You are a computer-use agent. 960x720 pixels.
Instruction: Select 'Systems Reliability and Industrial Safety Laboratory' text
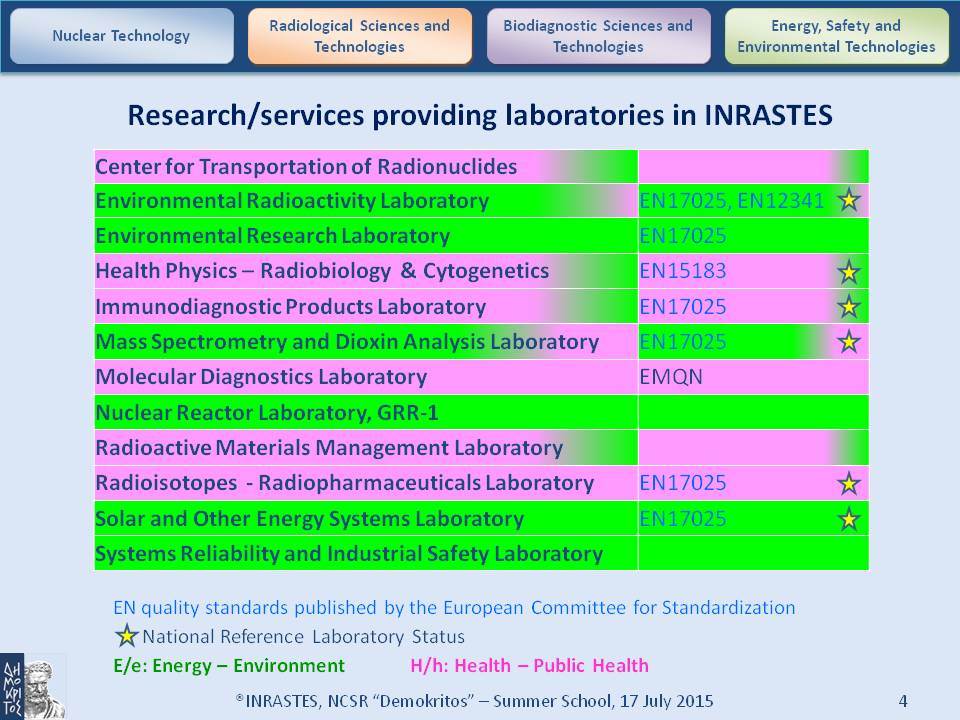349,553
